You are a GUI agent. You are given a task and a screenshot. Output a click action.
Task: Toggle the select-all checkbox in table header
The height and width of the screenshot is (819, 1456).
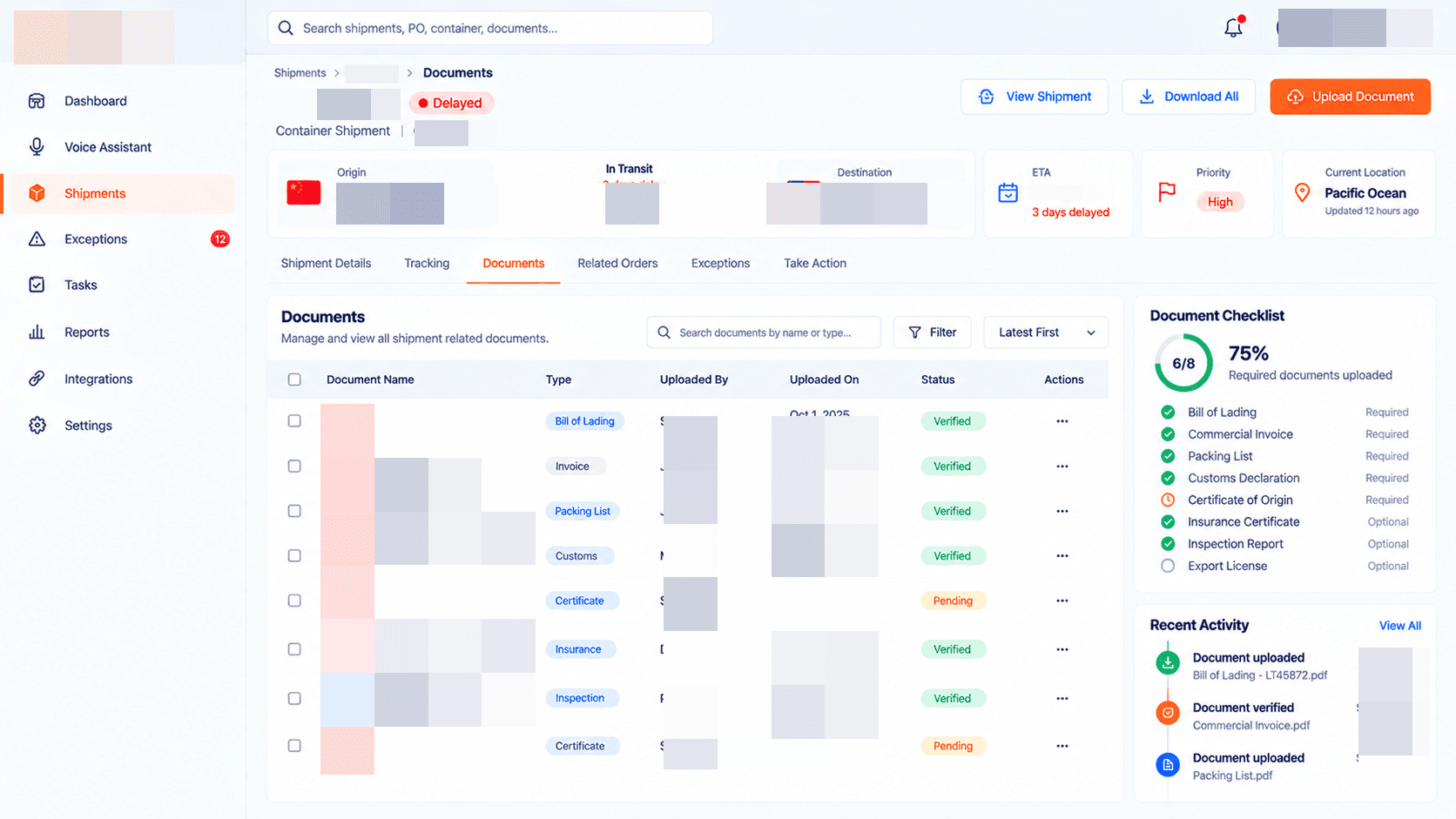[294, 379]
